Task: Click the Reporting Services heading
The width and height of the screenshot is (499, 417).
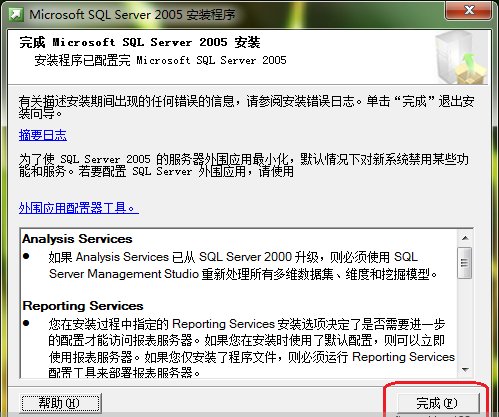Action: [x=83, y=306]
